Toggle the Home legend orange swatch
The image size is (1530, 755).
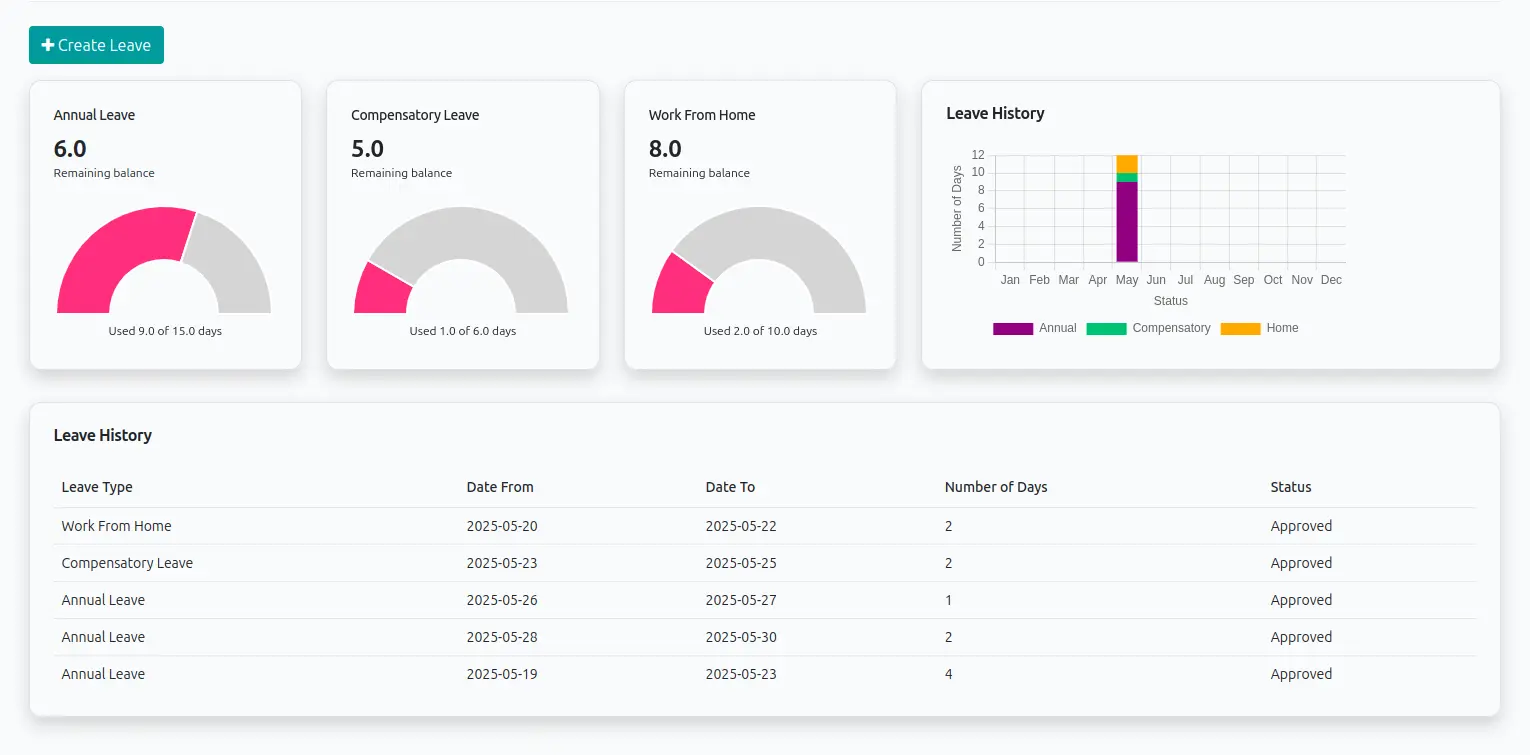coord(1240,329)
